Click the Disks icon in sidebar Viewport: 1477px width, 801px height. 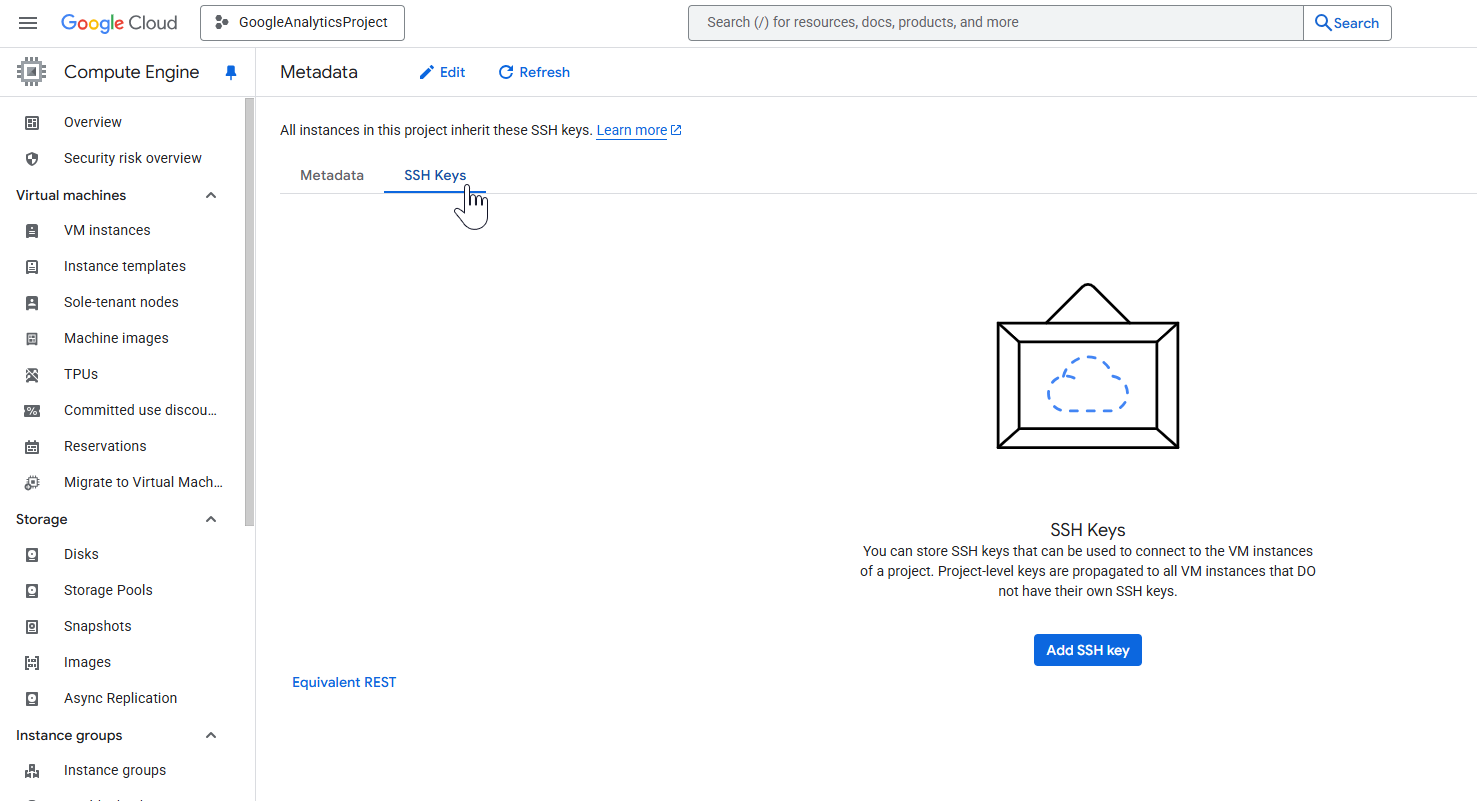click(x=32, y=555)
